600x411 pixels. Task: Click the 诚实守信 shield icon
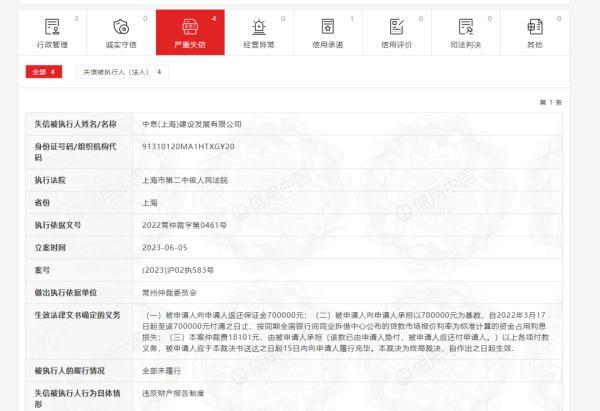point(121,27)
